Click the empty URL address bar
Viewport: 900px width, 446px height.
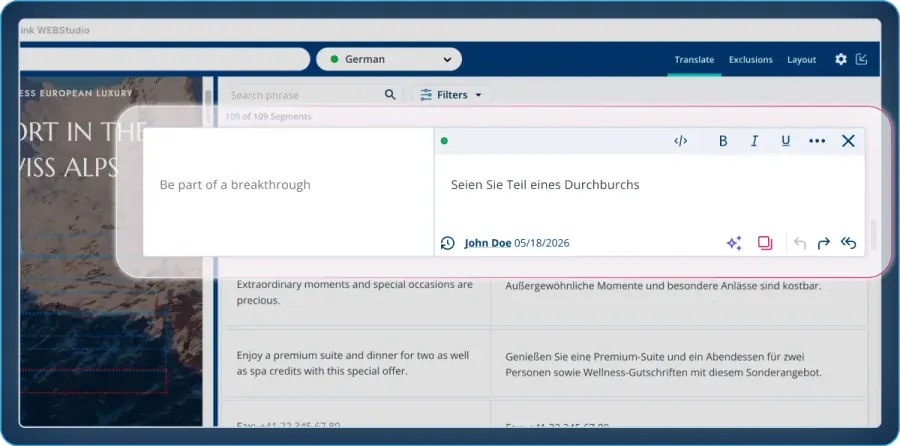pyautogui.click(x=165, y=59)
